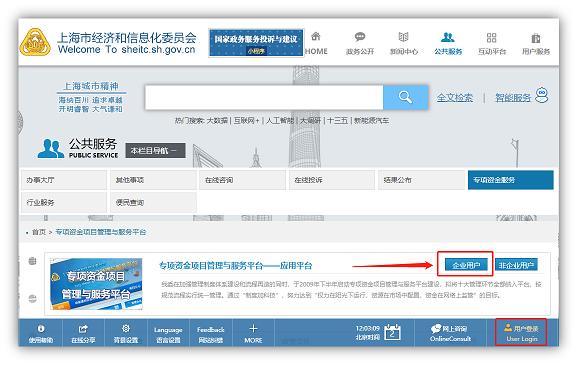Click the 企业用户 button
The height and width of the screenshot is (365, 578).
466,265
